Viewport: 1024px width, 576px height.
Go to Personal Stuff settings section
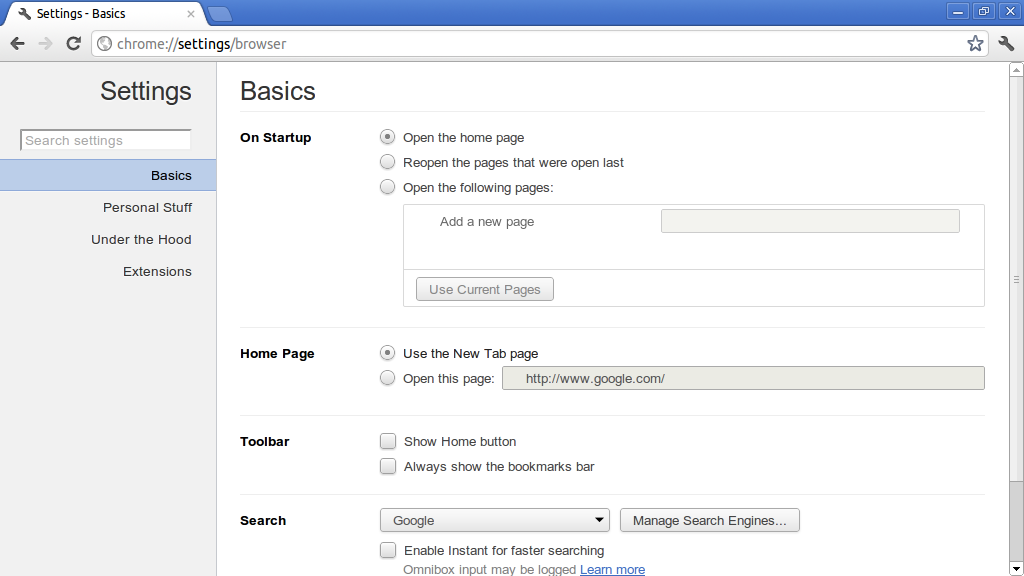(x=147, y=207)
